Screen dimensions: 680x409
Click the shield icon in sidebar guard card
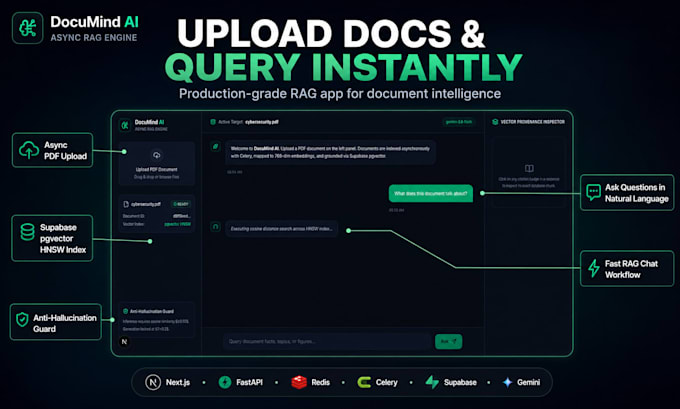click(x=125, y=311)
